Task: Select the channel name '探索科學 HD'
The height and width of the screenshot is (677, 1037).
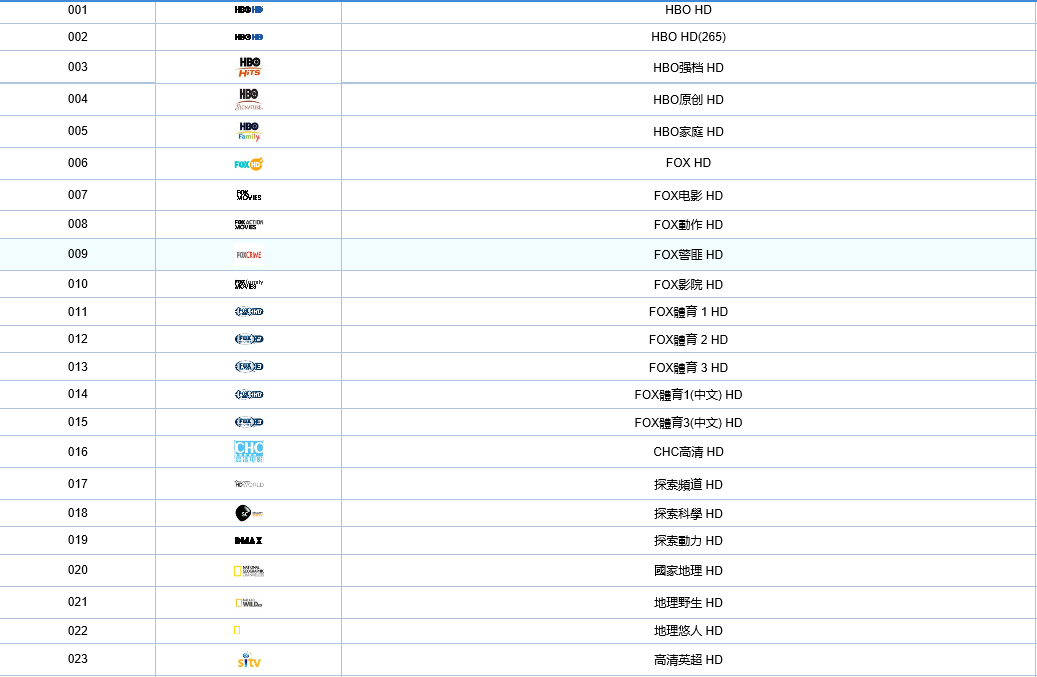Action: [x=688, y=514]
